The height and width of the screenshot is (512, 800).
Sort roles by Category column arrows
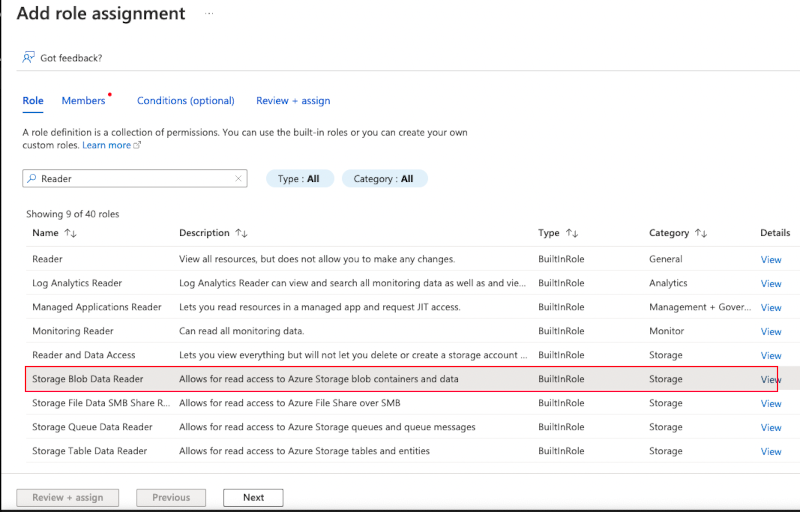click(700, 233)
